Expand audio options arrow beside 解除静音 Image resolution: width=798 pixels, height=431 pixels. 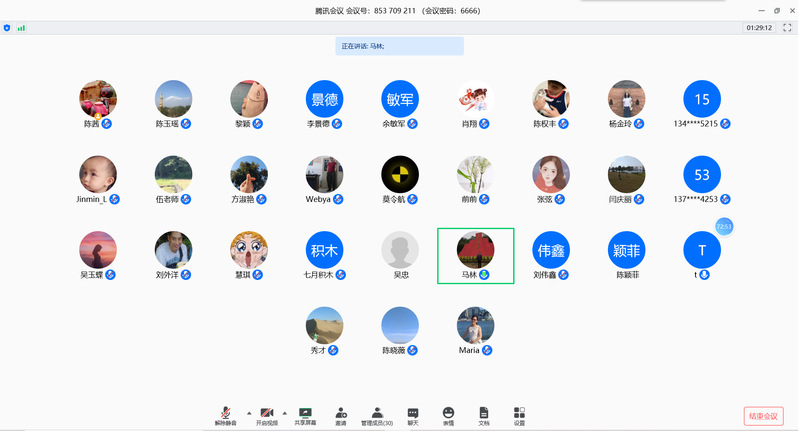point(247,412)
